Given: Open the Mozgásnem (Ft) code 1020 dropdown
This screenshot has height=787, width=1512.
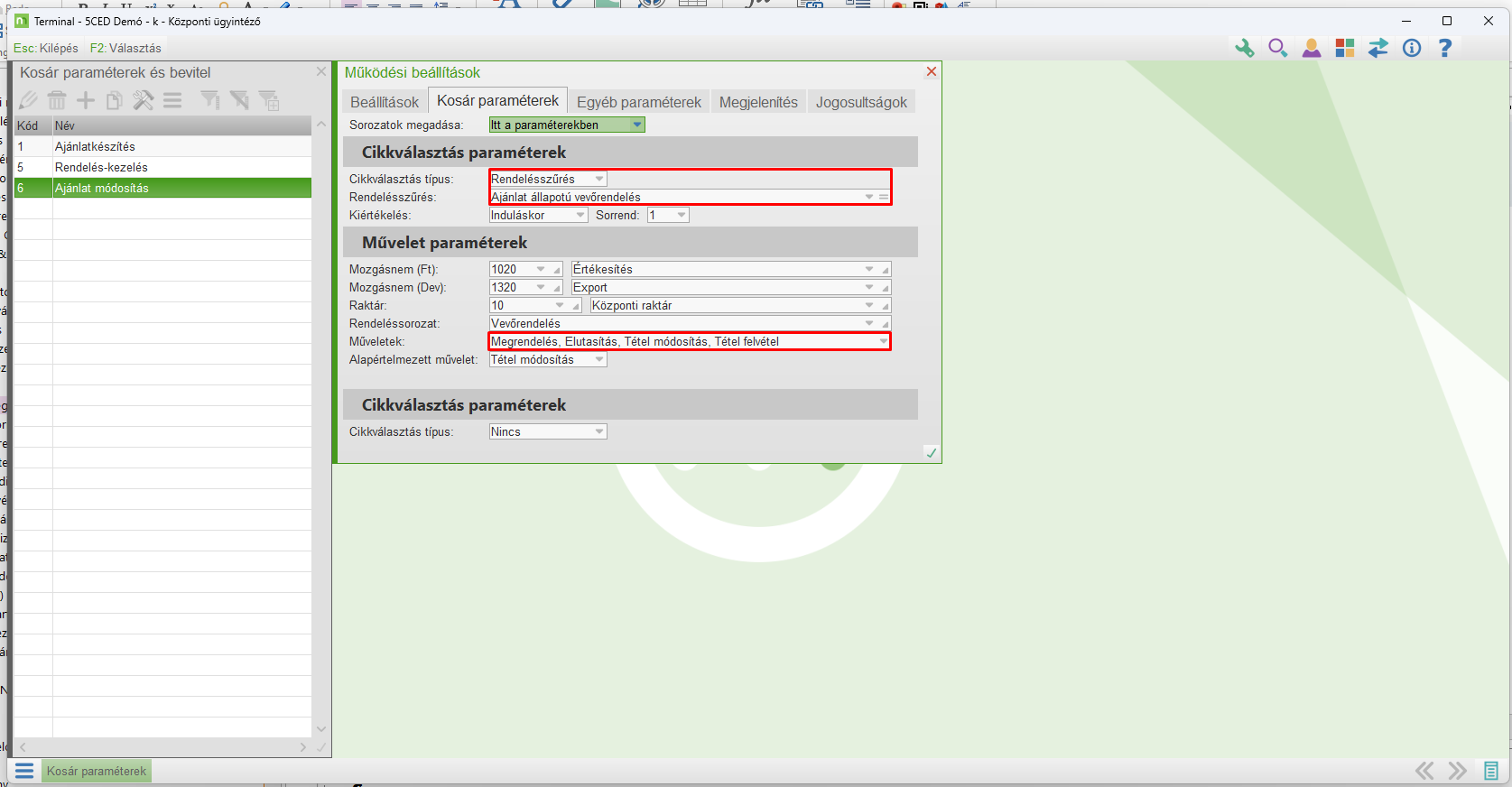Looking at the screenshot, I should pos(541,269).
